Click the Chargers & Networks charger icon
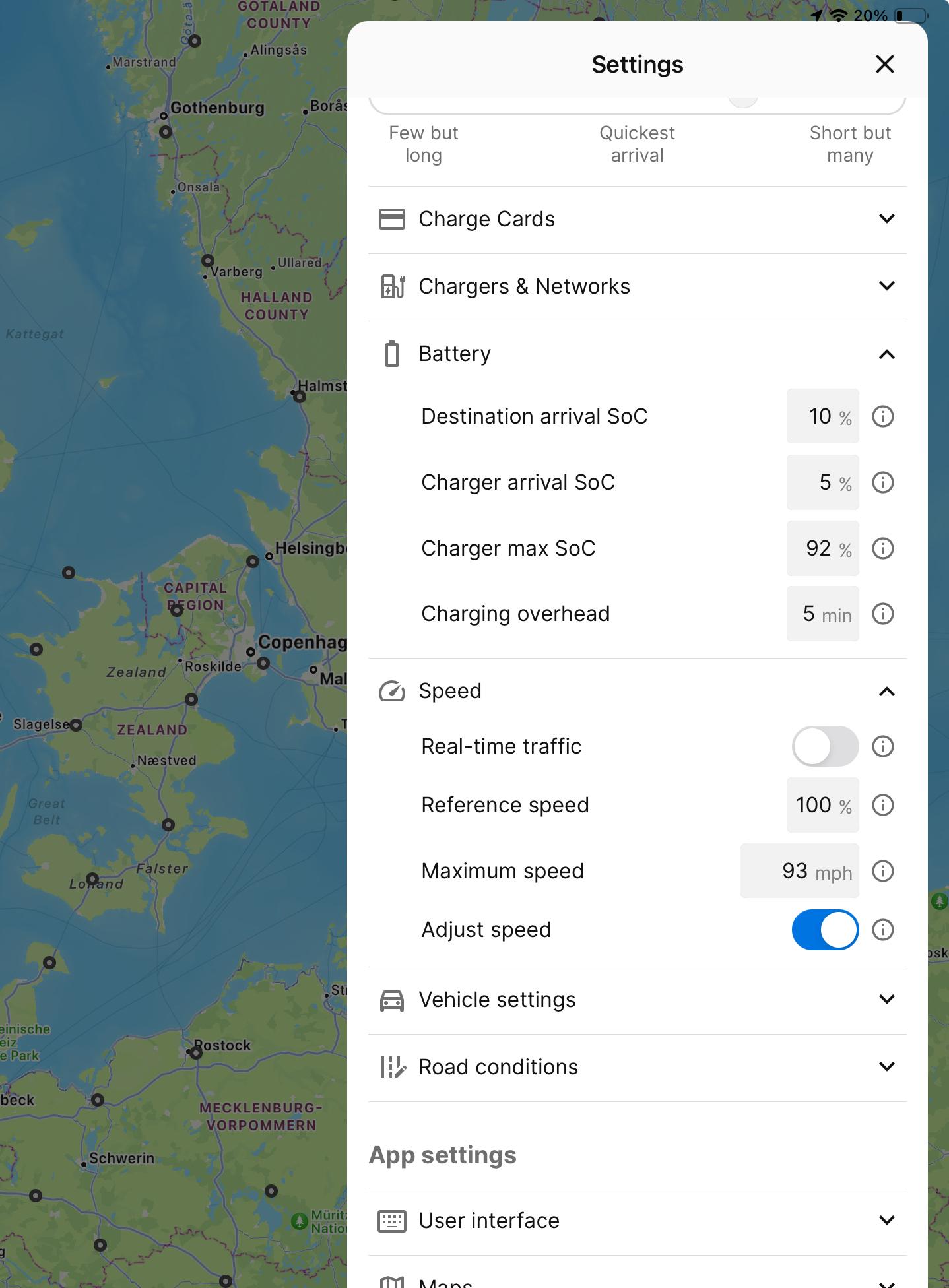This screenshot has height=1288, width=949. point(392,286)
